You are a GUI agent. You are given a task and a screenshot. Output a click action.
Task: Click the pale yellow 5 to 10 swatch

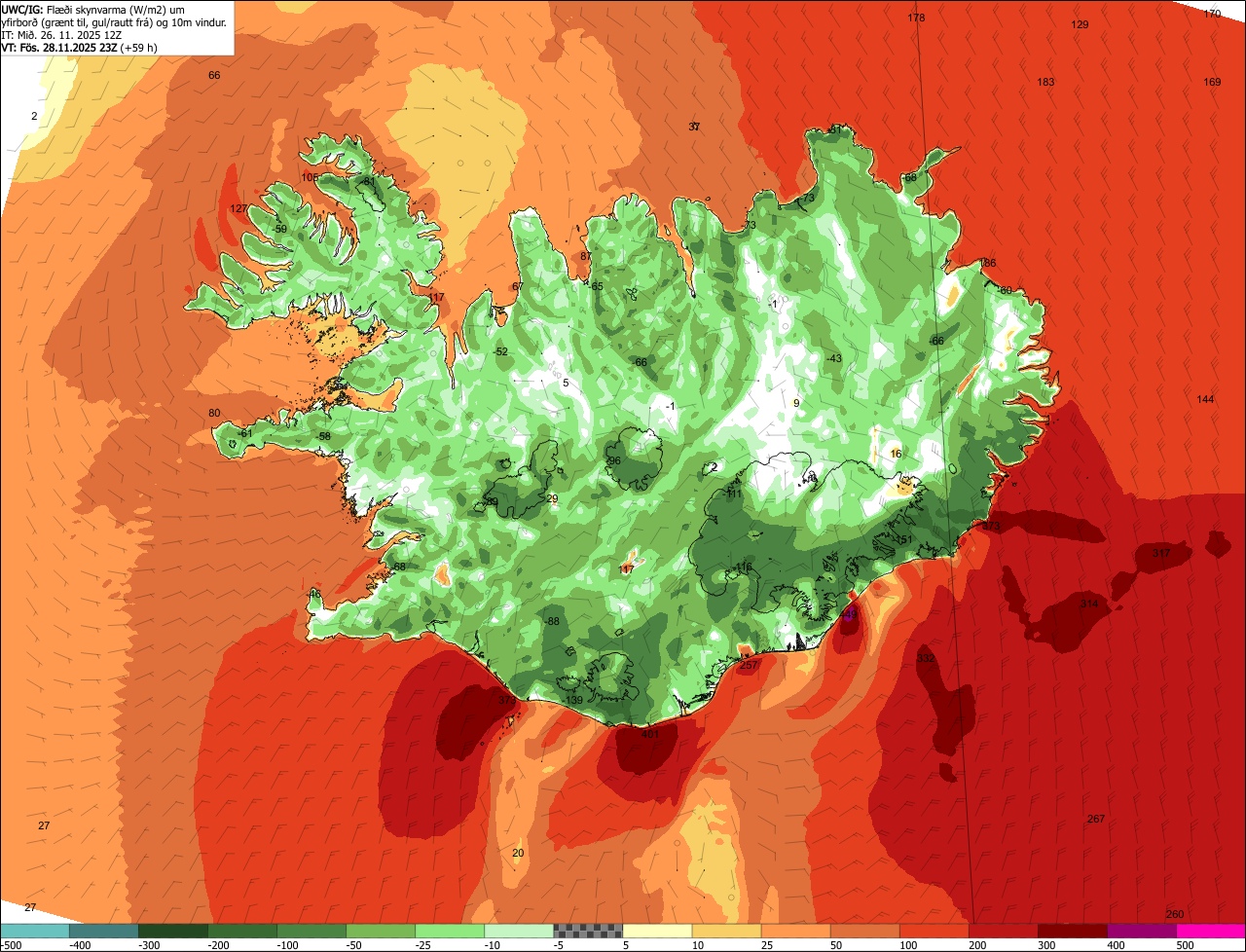pyautogui.click(x=657, y=931)
